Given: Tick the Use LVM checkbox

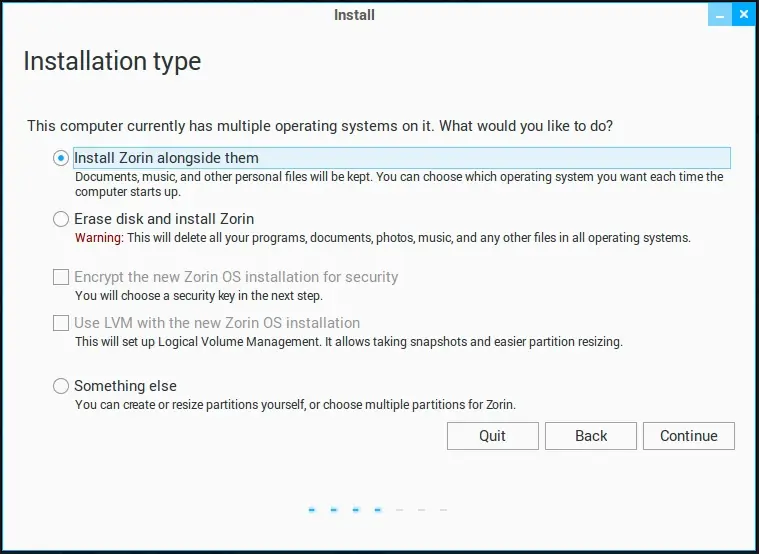Looking at the screenshot, I should pos(61,324).
